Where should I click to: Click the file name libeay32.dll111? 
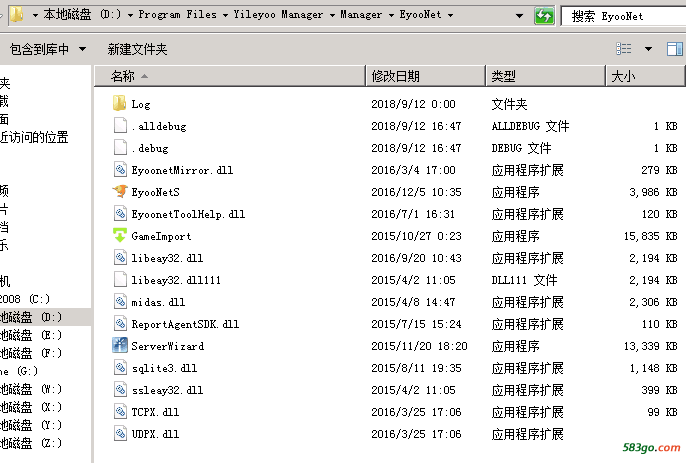(x=176, y=280)
